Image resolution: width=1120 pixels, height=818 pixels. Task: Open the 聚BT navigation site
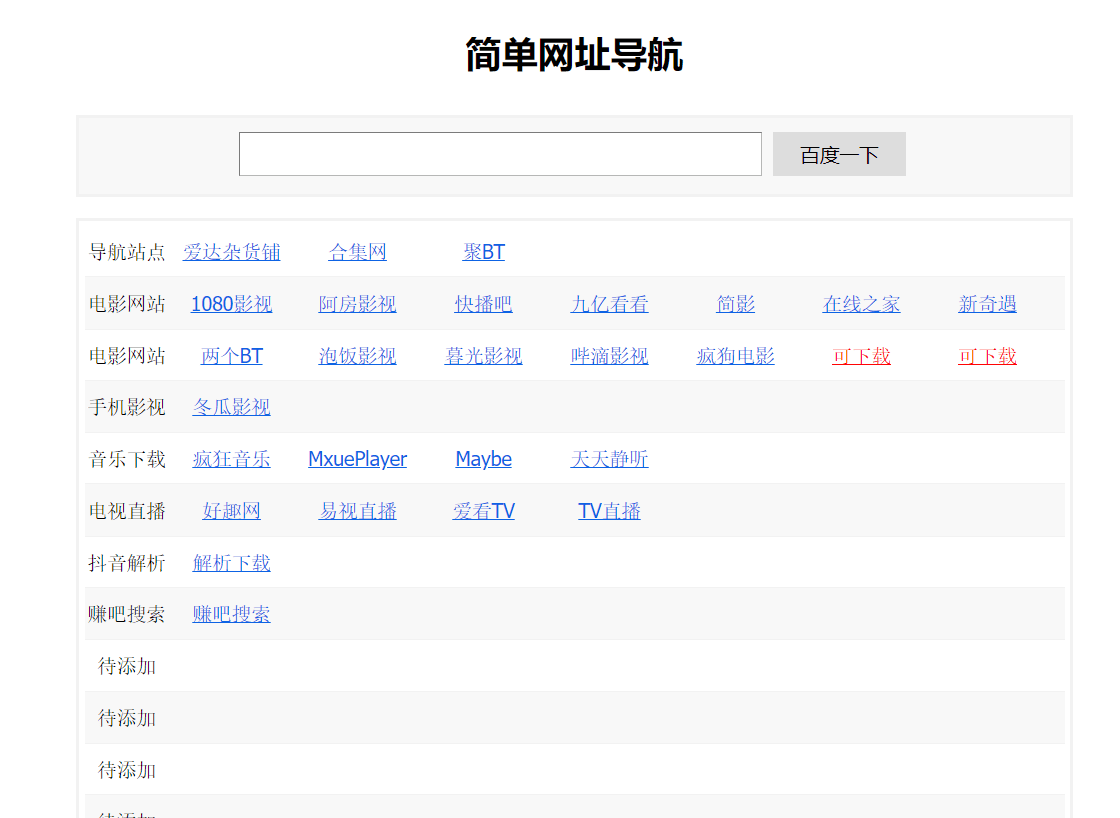pos(483,252)
